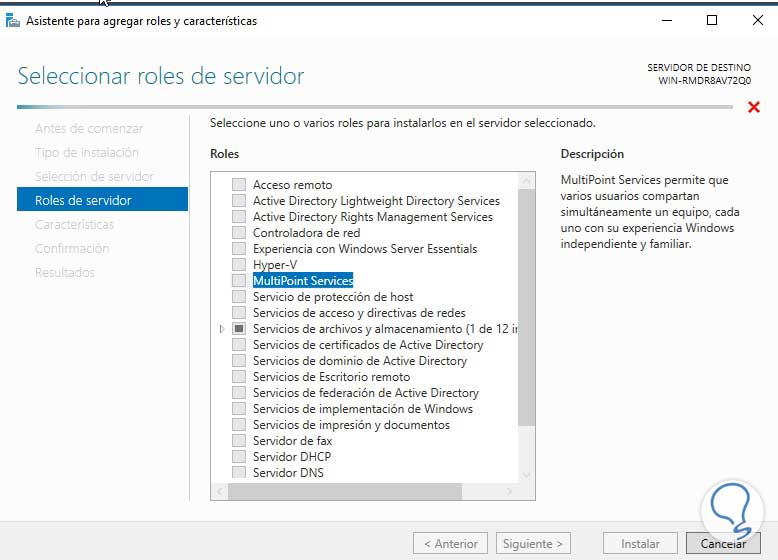
Task: Check the Acceso remoto role checkbox
Action: tap(239, 185)
